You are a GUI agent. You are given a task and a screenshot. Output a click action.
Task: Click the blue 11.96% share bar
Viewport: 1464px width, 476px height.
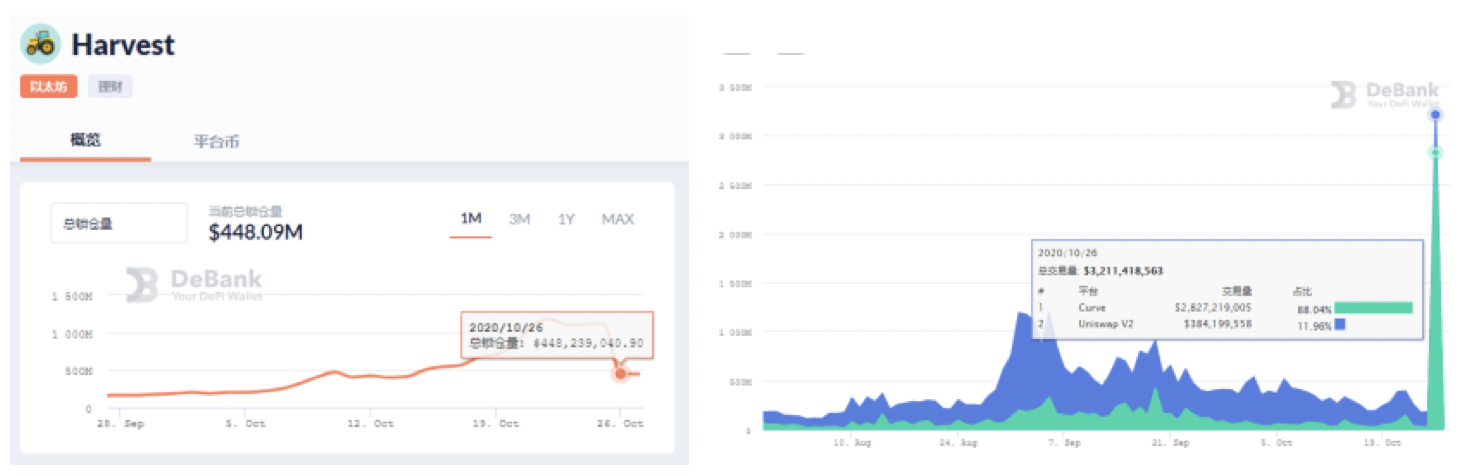[x=1340, y=325]
